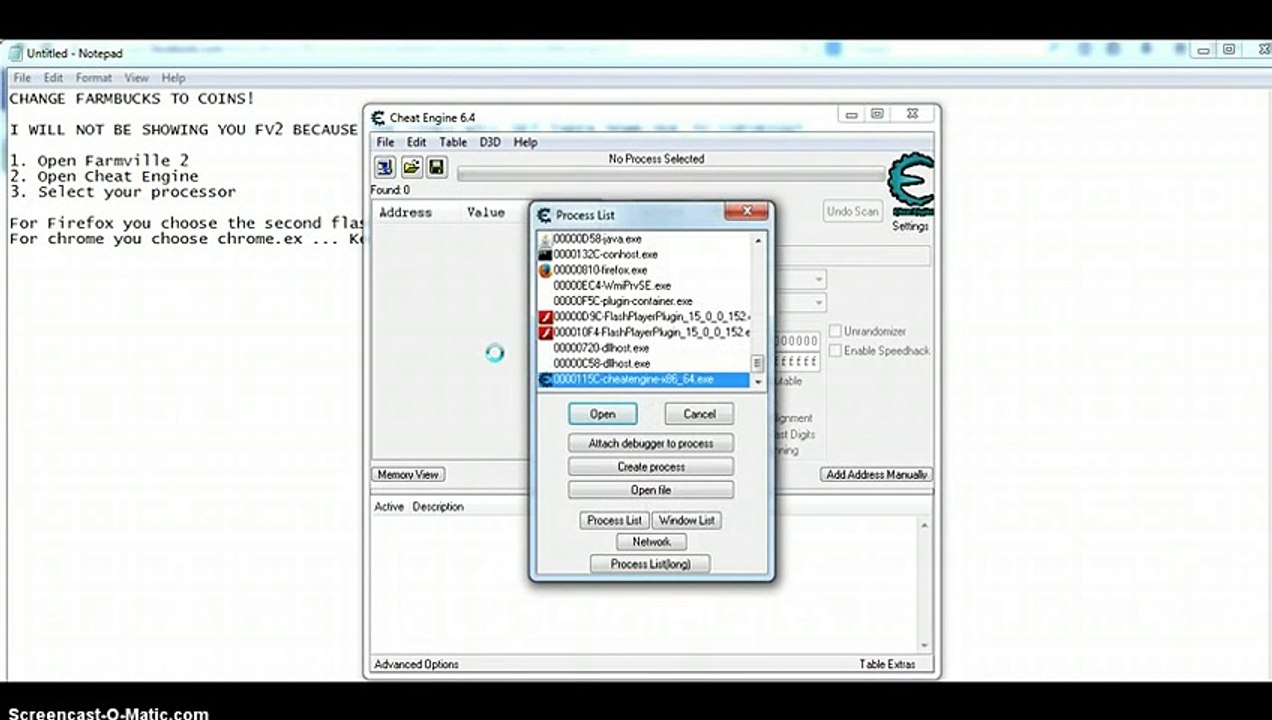Click the scan progress bar
The height and width of the screenshot is (720, 1272).
(671, 175)
